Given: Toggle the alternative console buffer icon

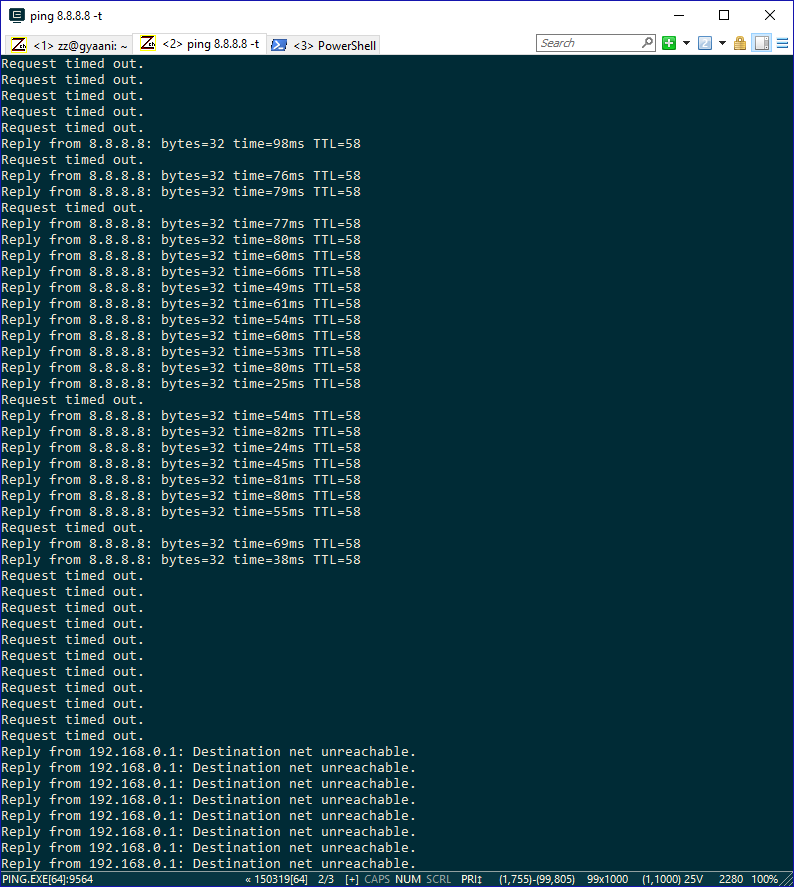Looking at the screenshot, I should [762, 43].
